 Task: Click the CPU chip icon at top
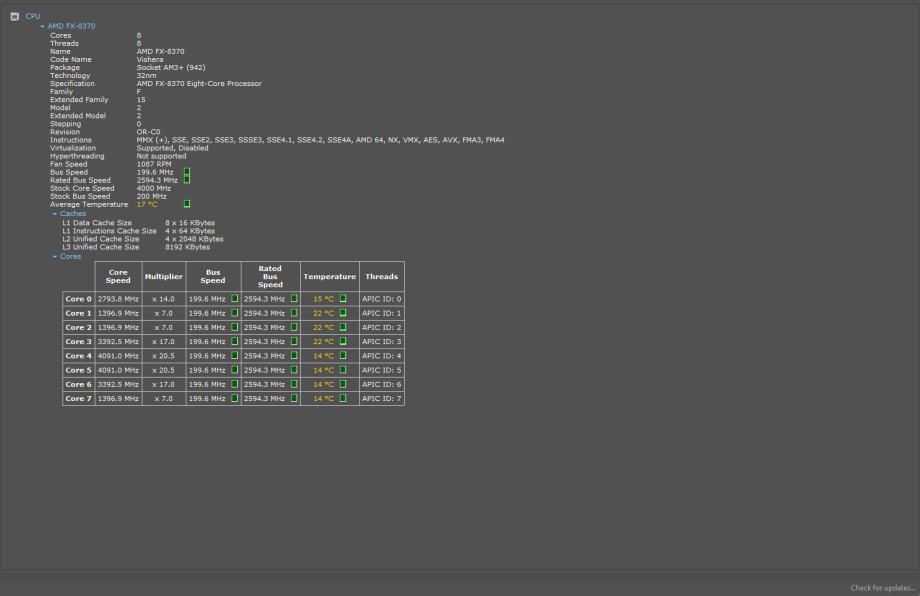[14, 16]
